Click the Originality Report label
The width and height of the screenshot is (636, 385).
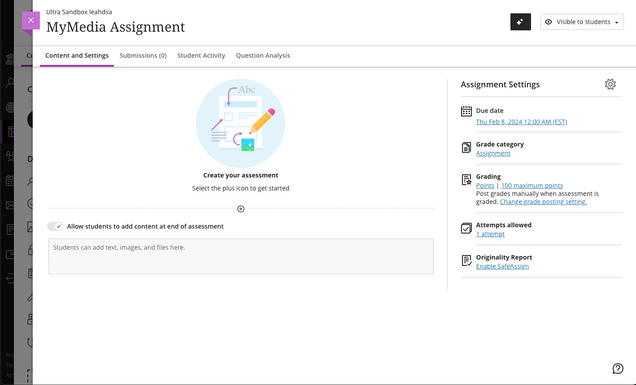pos(504,257)
